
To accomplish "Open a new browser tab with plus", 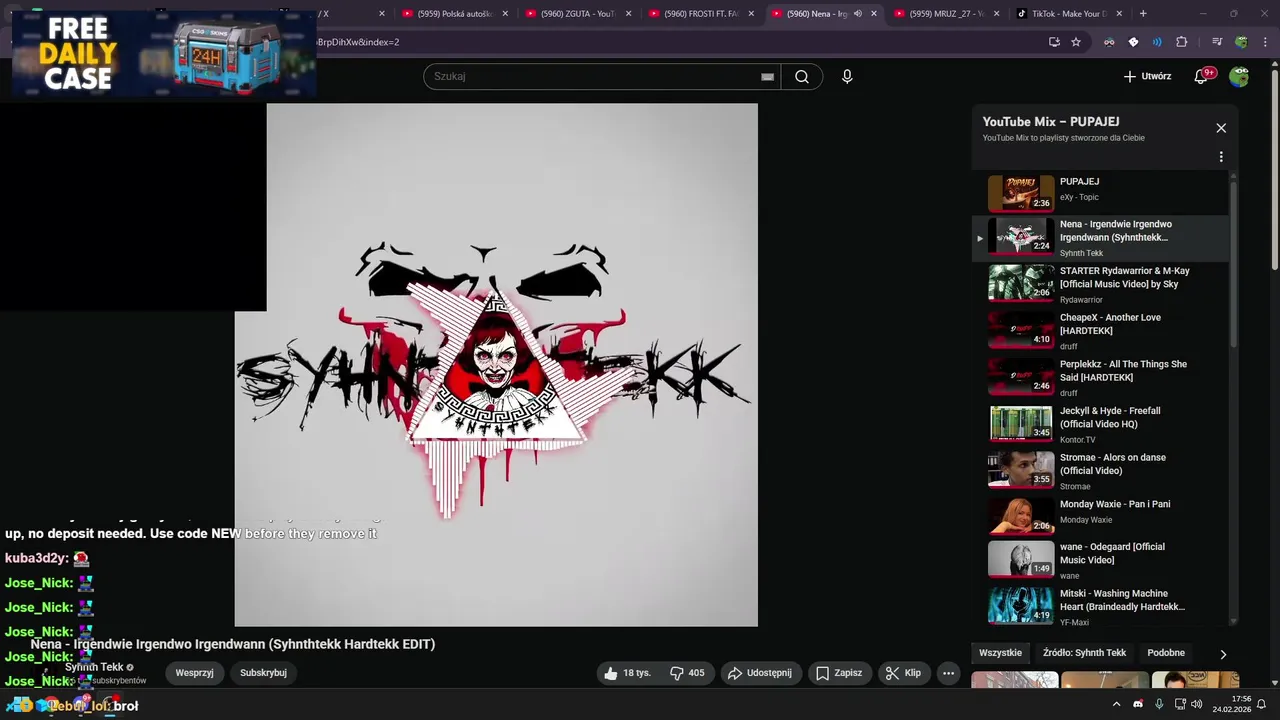I will click(x=1143, y=14).
